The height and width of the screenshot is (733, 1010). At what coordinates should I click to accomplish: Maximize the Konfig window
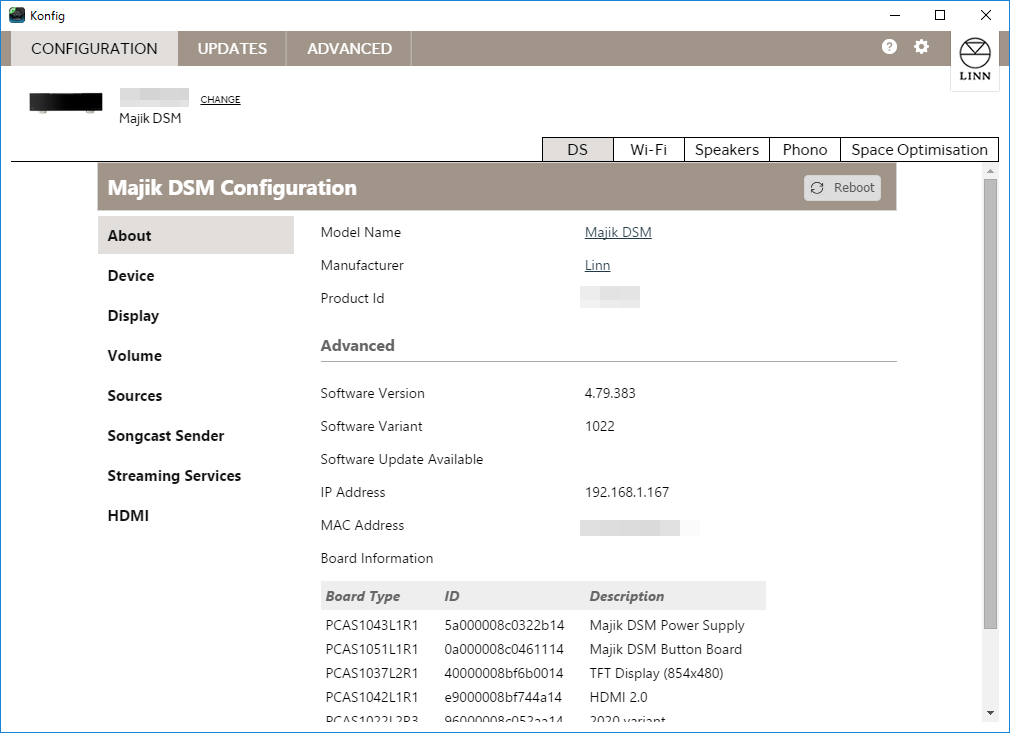click(x=940, y=15)
